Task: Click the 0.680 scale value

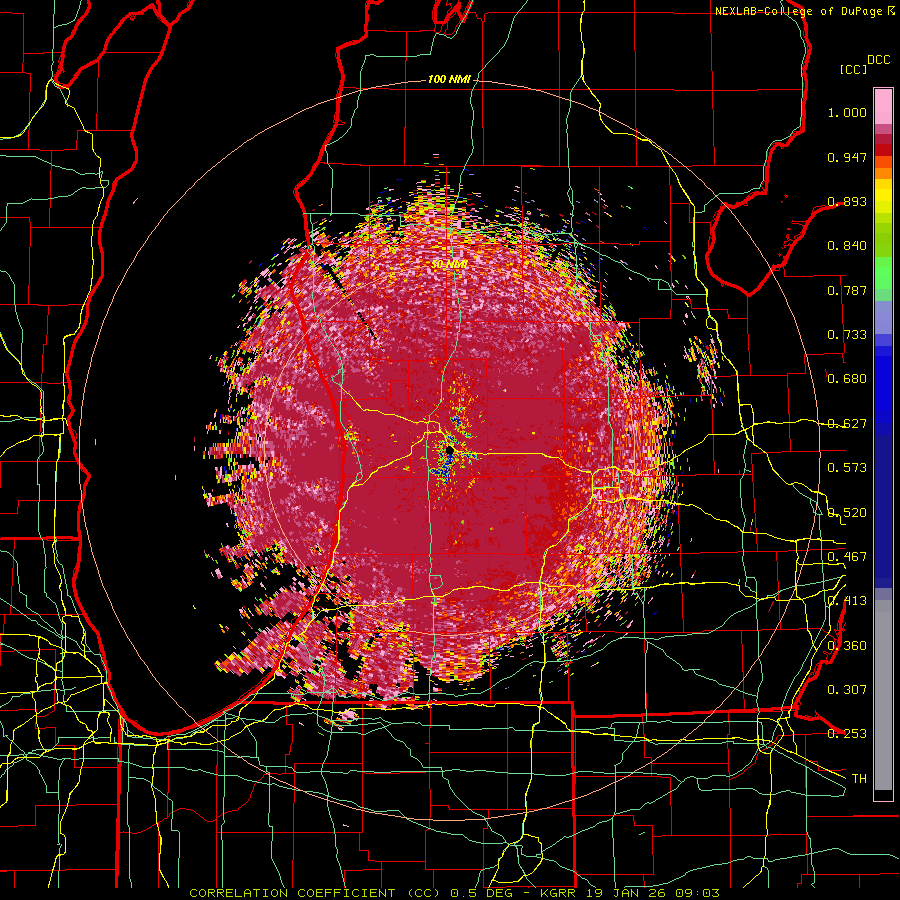Action: [x=847, y=379]
